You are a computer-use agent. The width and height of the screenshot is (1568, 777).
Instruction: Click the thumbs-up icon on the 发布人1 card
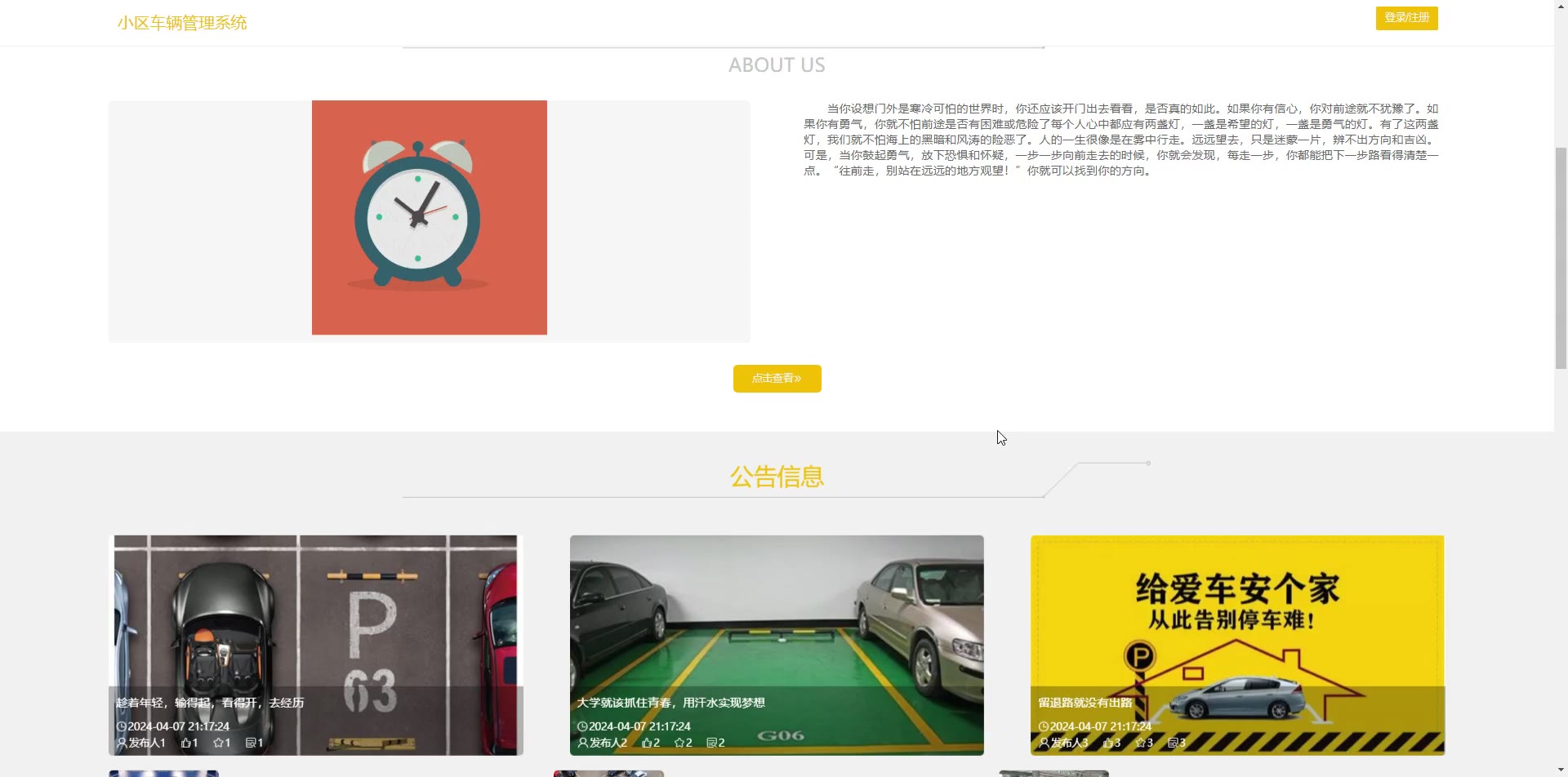pyautogui.click(x=186, y=743)
